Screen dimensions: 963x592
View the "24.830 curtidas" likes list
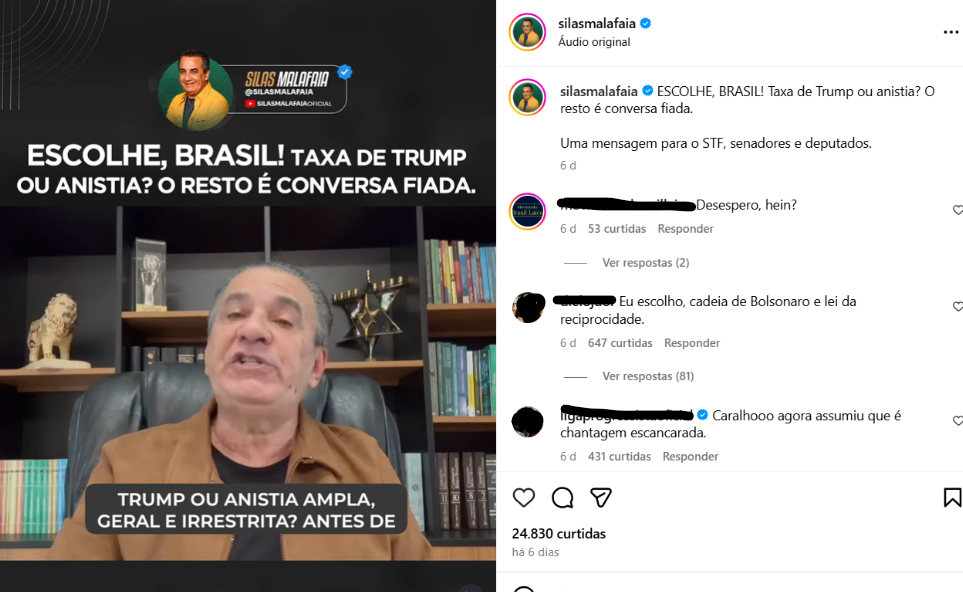(x=558, y=534)
